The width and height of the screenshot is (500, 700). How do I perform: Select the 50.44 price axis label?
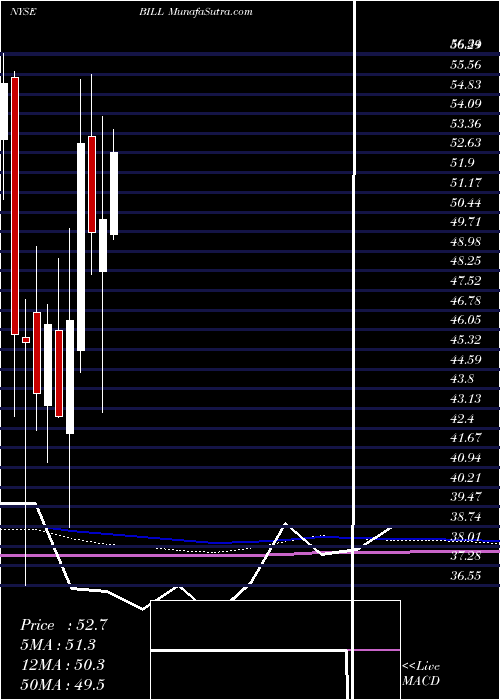point(466,203)
